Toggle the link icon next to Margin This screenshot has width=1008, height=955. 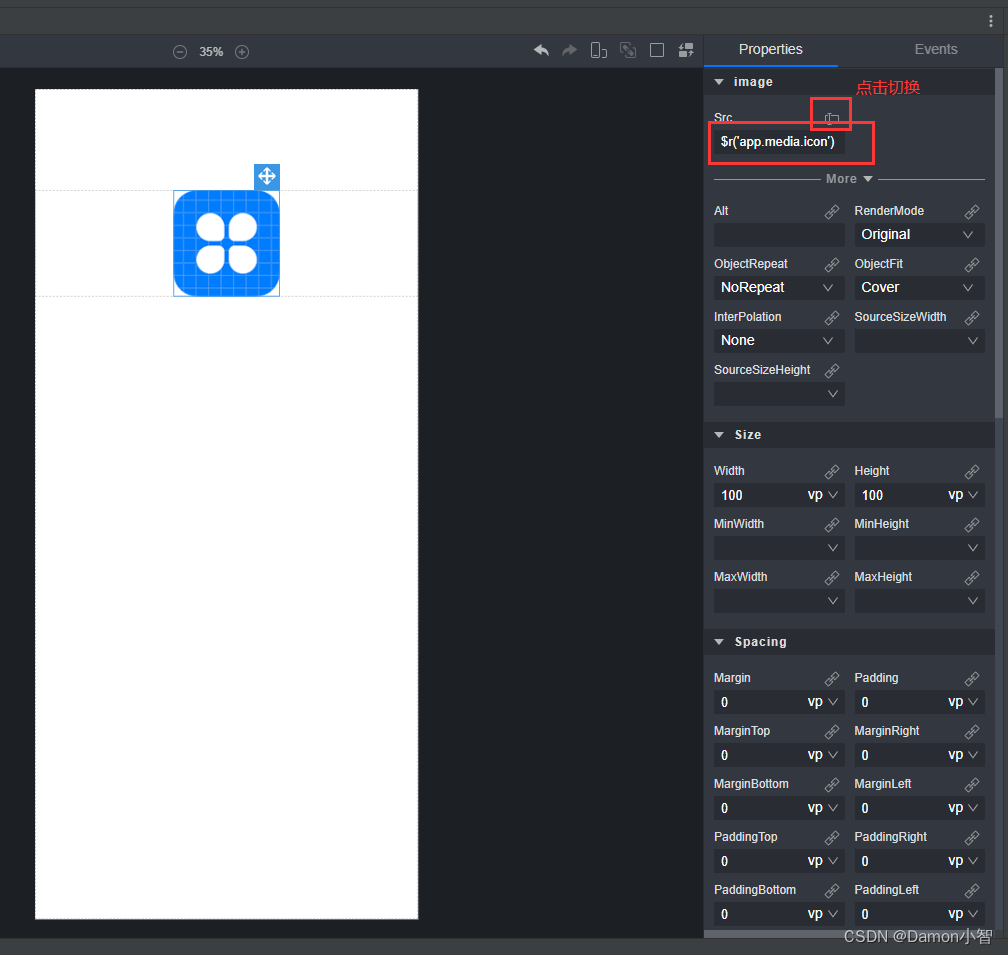click(831, 679)
